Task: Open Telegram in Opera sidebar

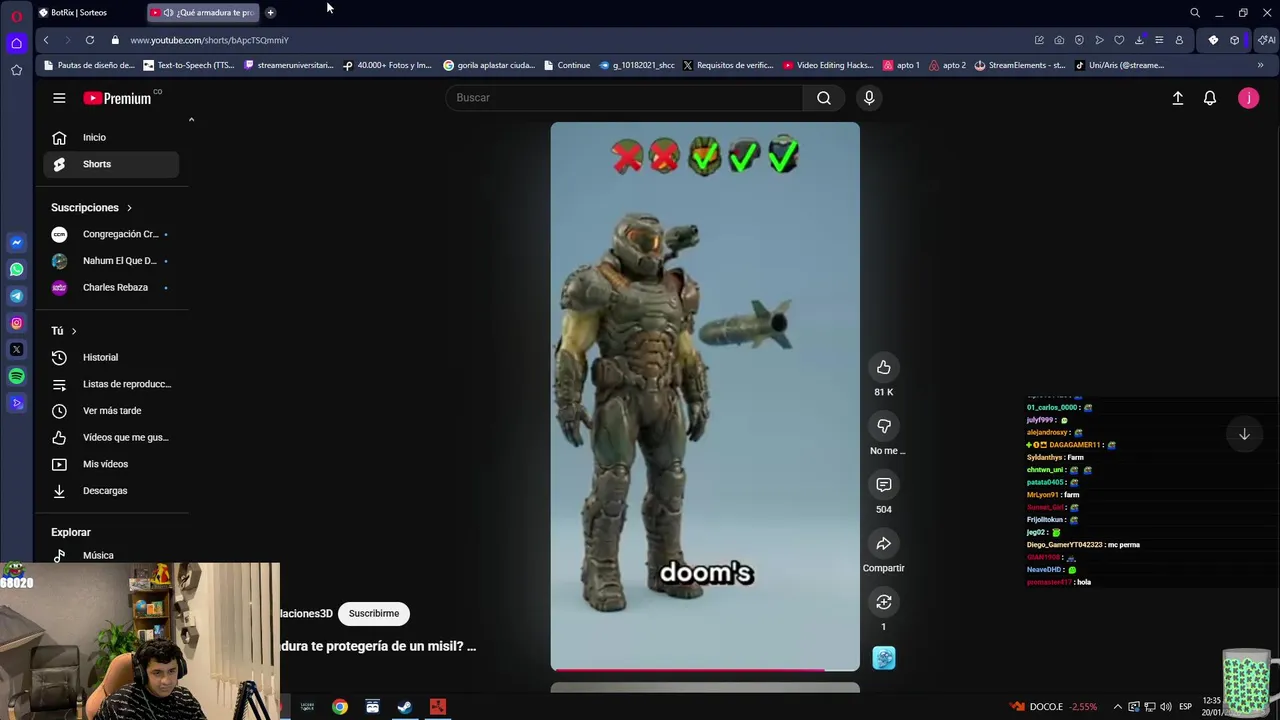Action: coord(16,296)
